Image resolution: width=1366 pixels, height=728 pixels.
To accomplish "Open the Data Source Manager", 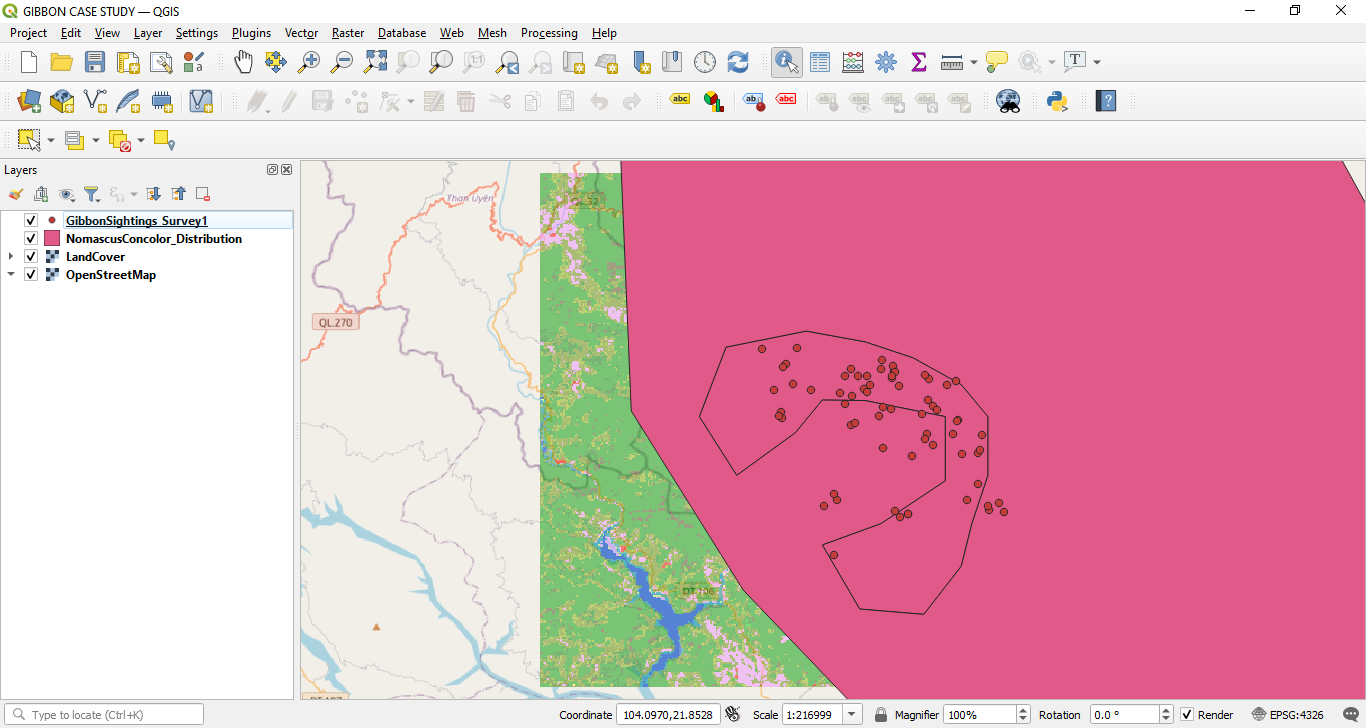I will click(x=29, y=101).
